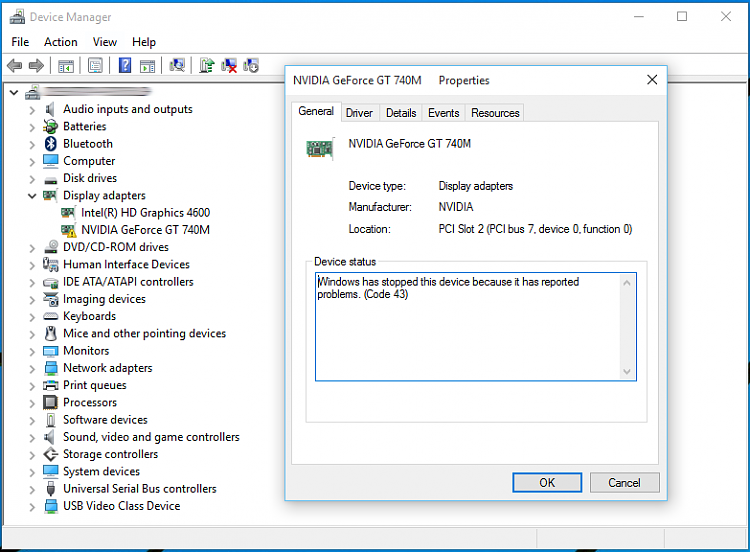
Task: Click the Device Manager title bar icon
Action: 17,17
